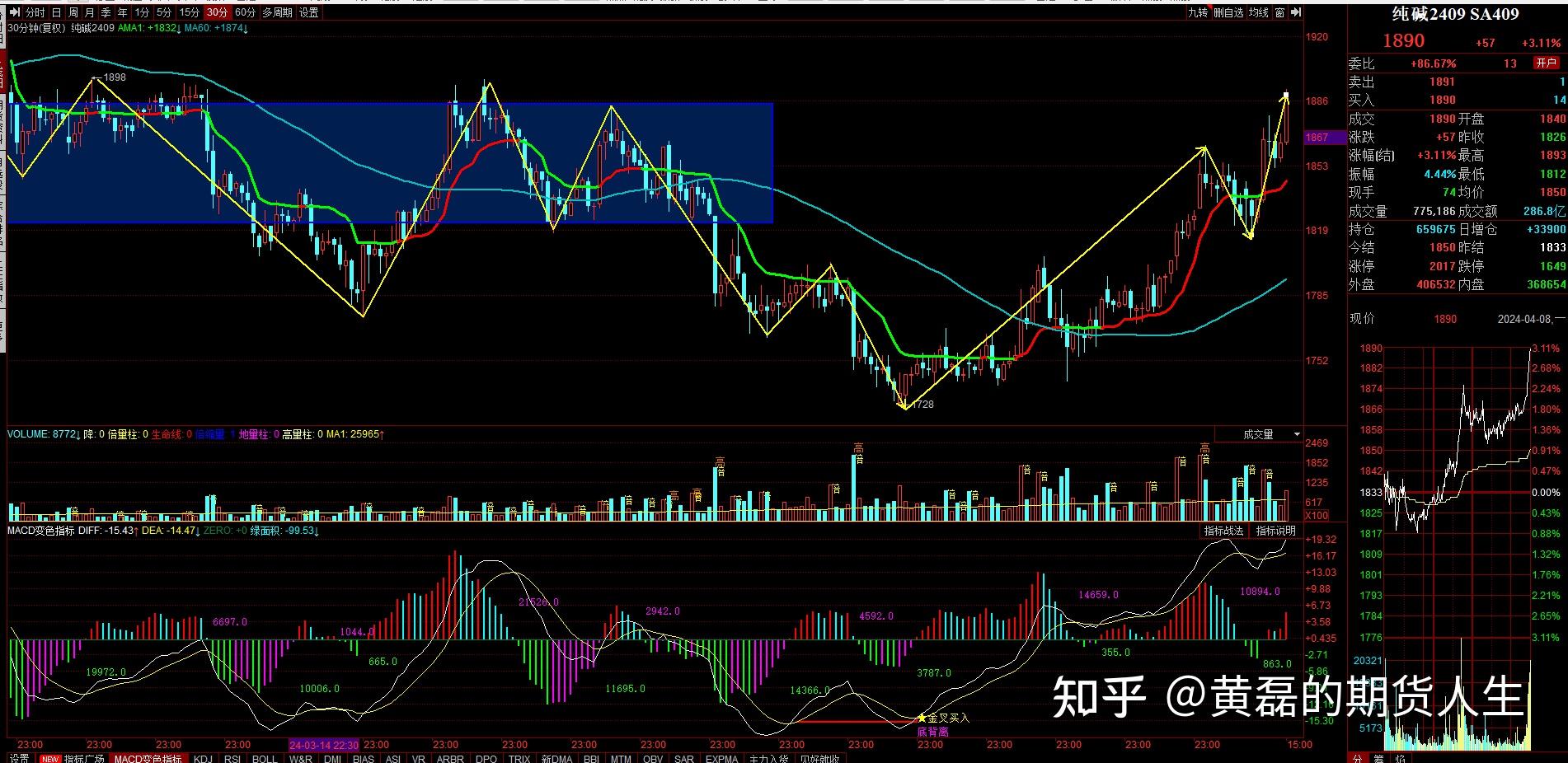1568x763 pixels.
Task: Select the 月 monthly period
Action: 90,12
